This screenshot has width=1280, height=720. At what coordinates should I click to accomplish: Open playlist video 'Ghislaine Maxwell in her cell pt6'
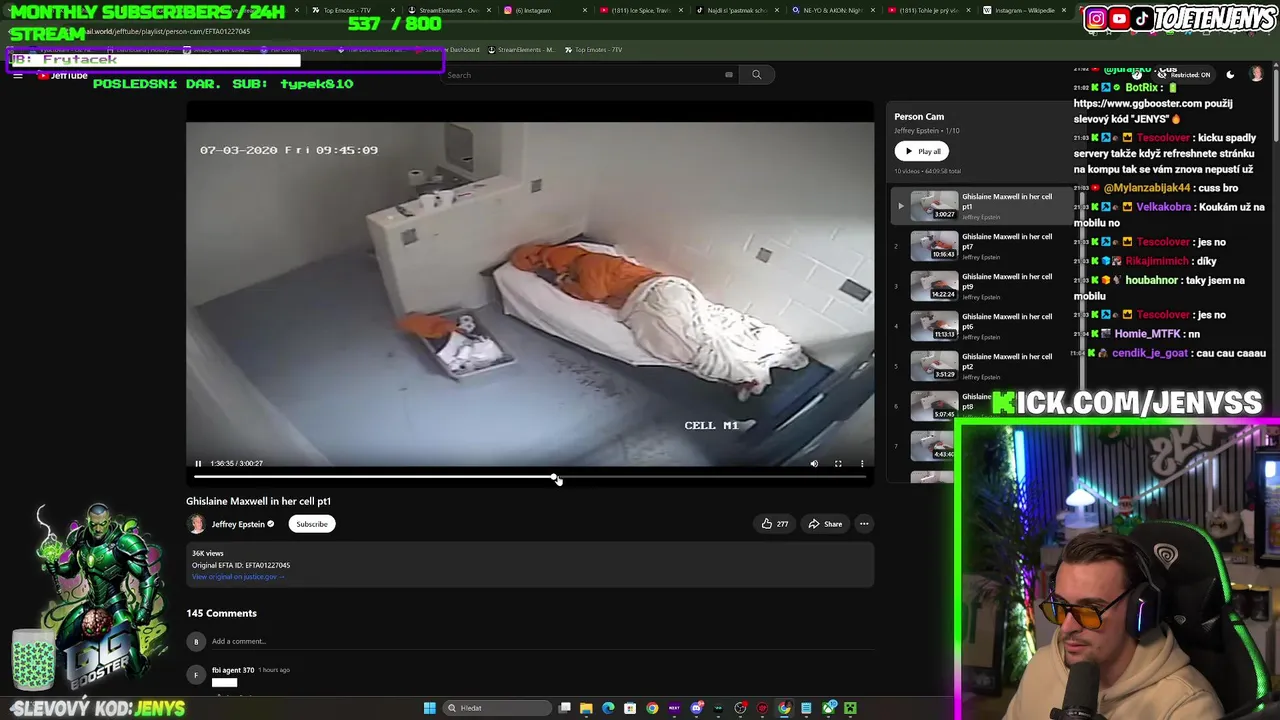pos(981,326)
